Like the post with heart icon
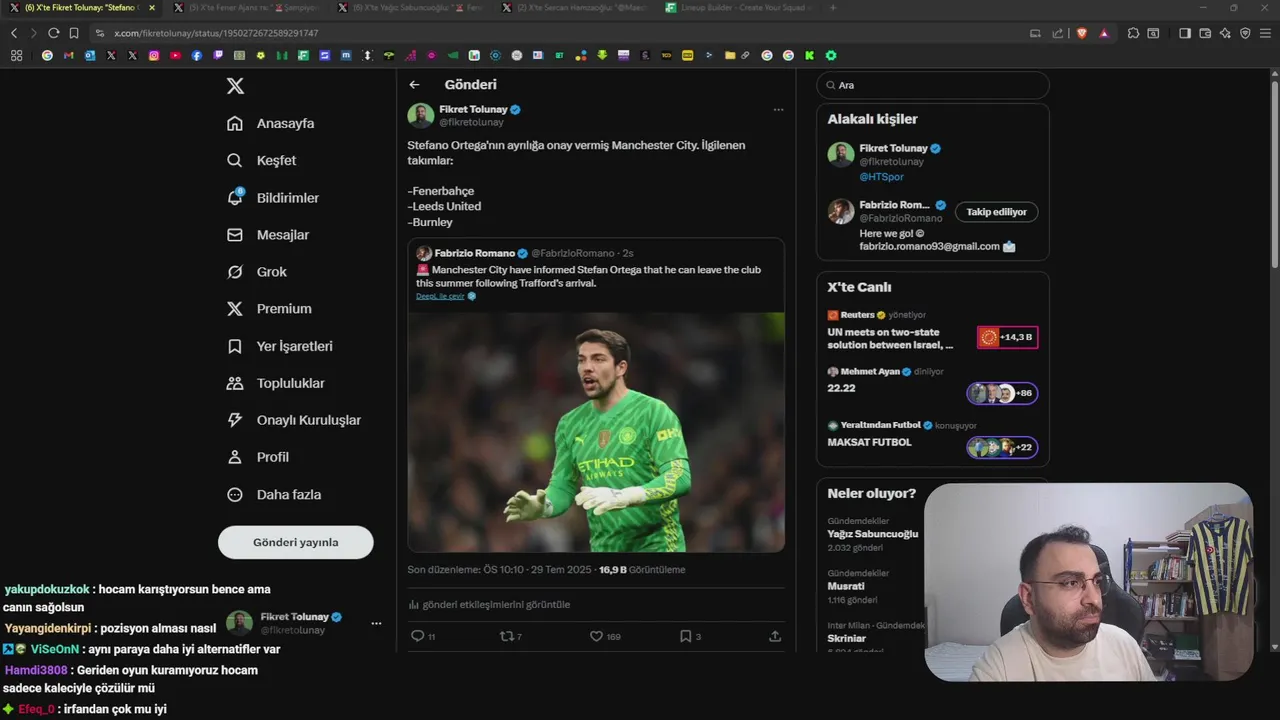Viewport: 1280px width, 720px height. (596, 636)
